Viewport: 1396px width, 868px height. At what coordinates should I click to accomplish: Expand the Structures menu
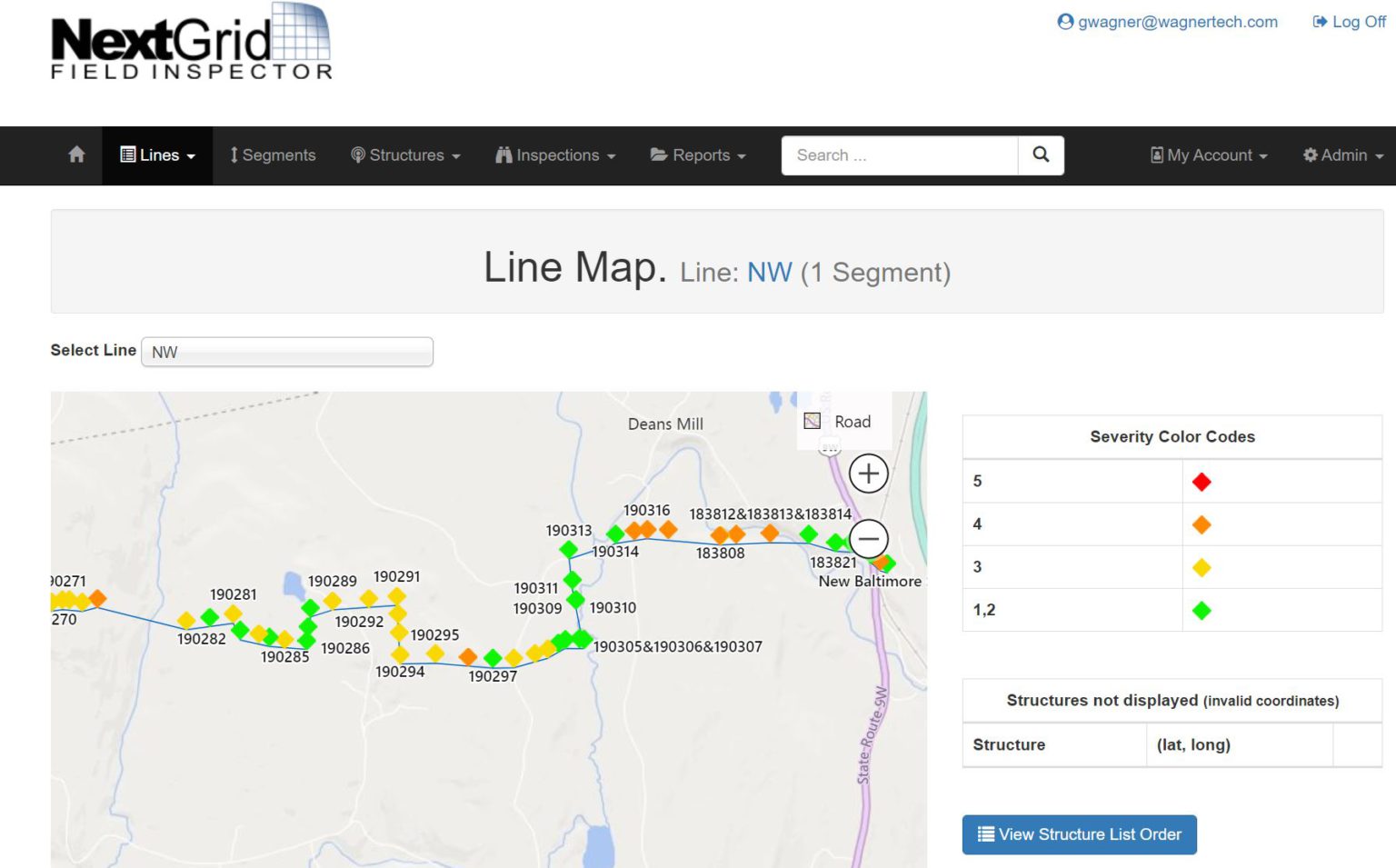(405, 155)
